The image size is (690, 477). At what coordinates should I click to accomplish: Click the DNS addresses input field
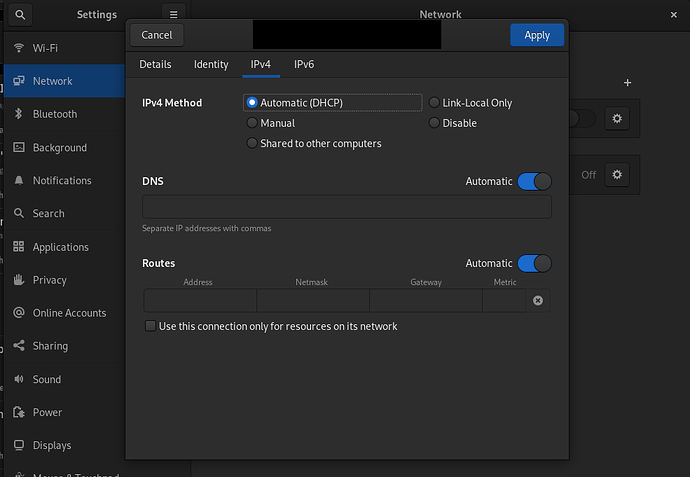coord(346,207)
